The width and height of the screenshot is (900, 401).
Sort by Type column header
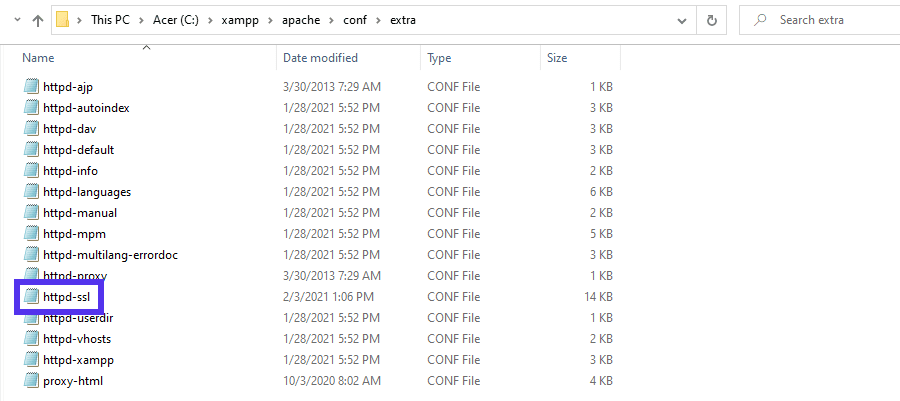click(440, 58)
